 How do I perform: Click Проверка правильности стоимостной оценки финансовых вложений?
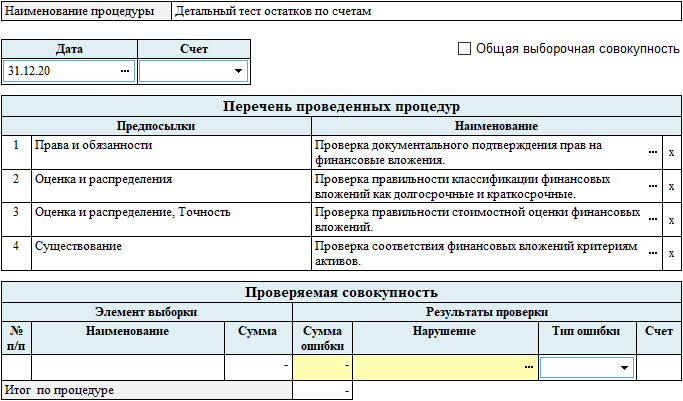tap(477, 219)
